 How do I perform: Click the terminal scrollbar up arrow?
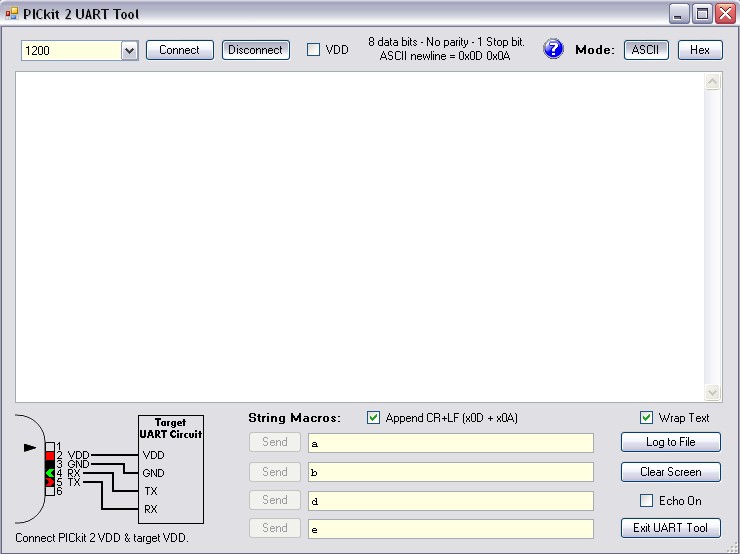point(712,82)
